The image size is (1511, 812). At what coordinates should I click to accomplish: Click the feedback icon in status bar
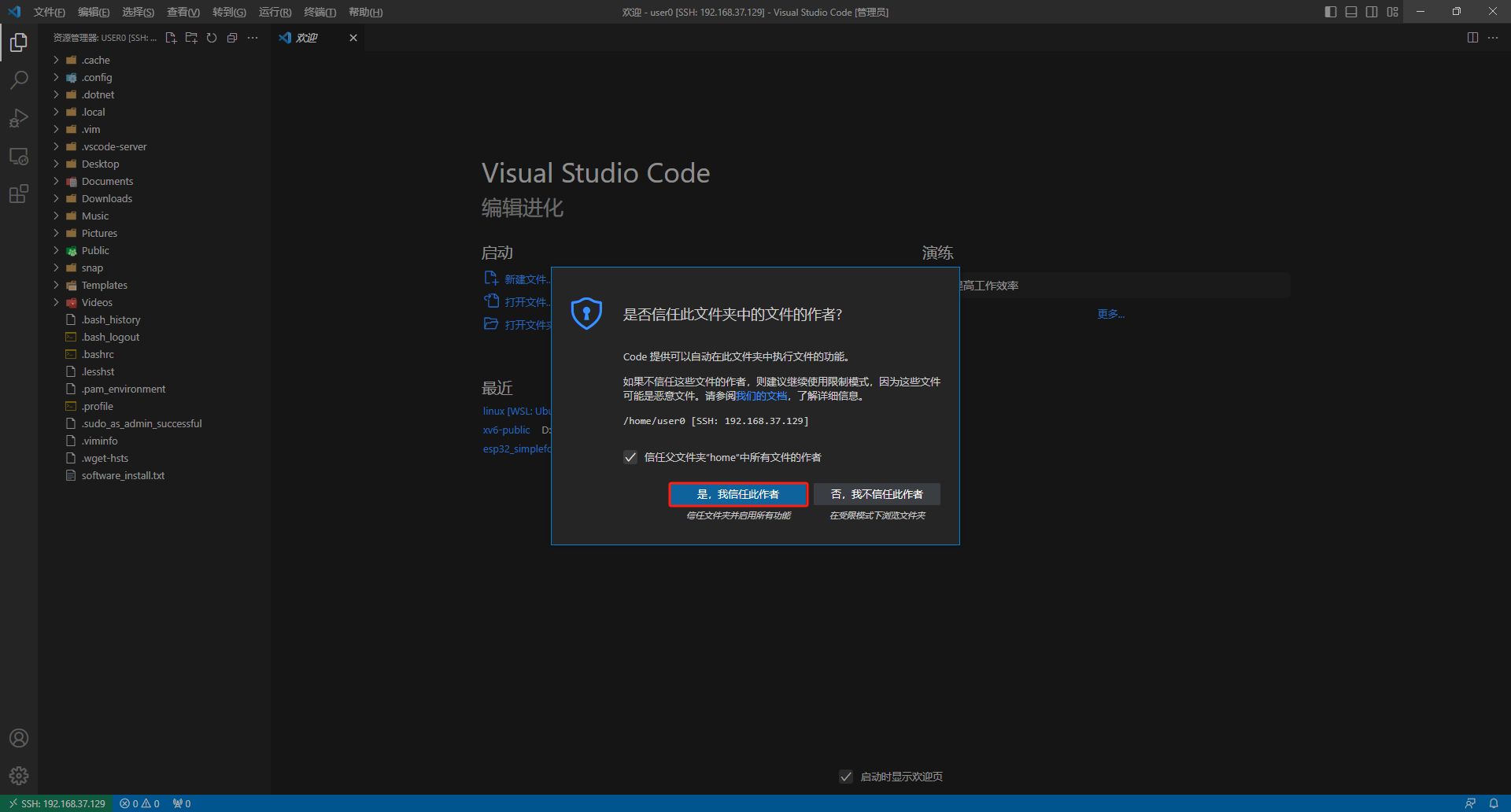tap(1470, 803)
